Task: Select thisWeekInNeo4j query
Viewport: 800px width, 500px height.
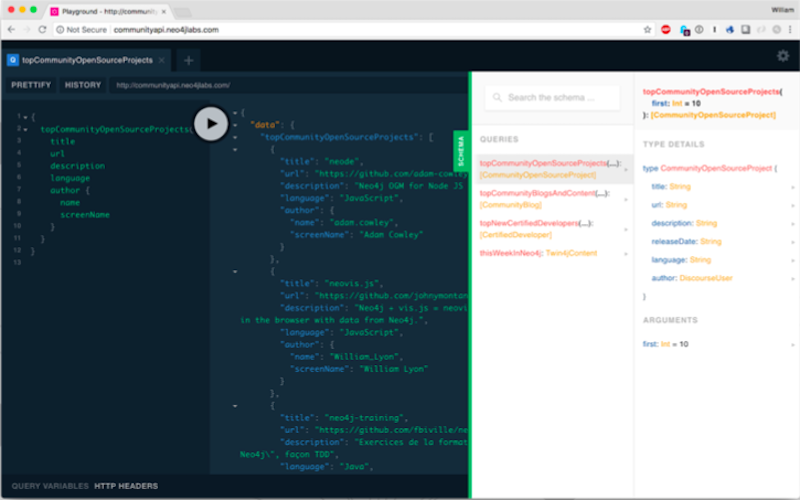Action: 554,253
